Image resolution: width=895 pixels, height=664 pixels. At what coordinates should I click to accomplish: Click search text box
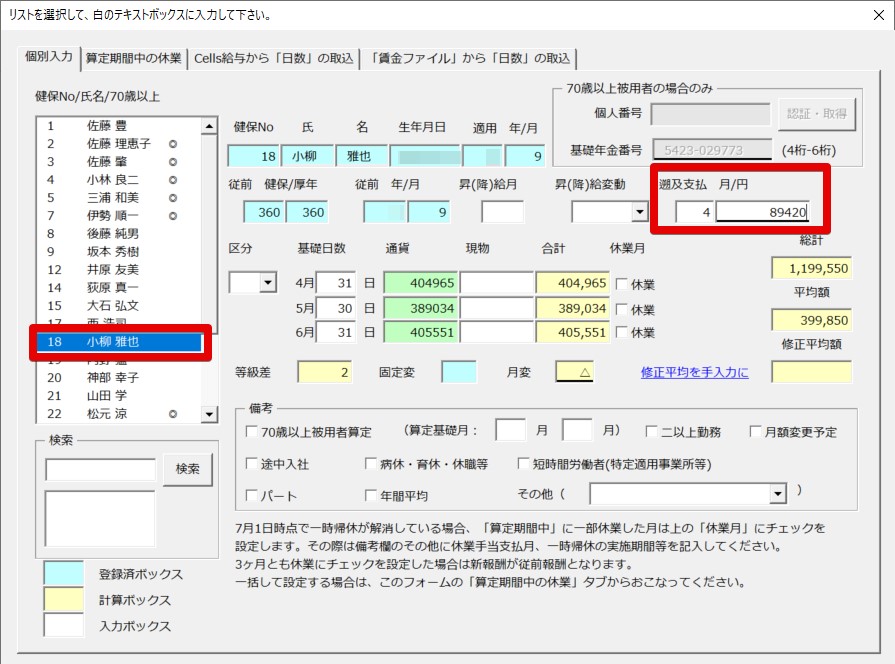(100, 470)
